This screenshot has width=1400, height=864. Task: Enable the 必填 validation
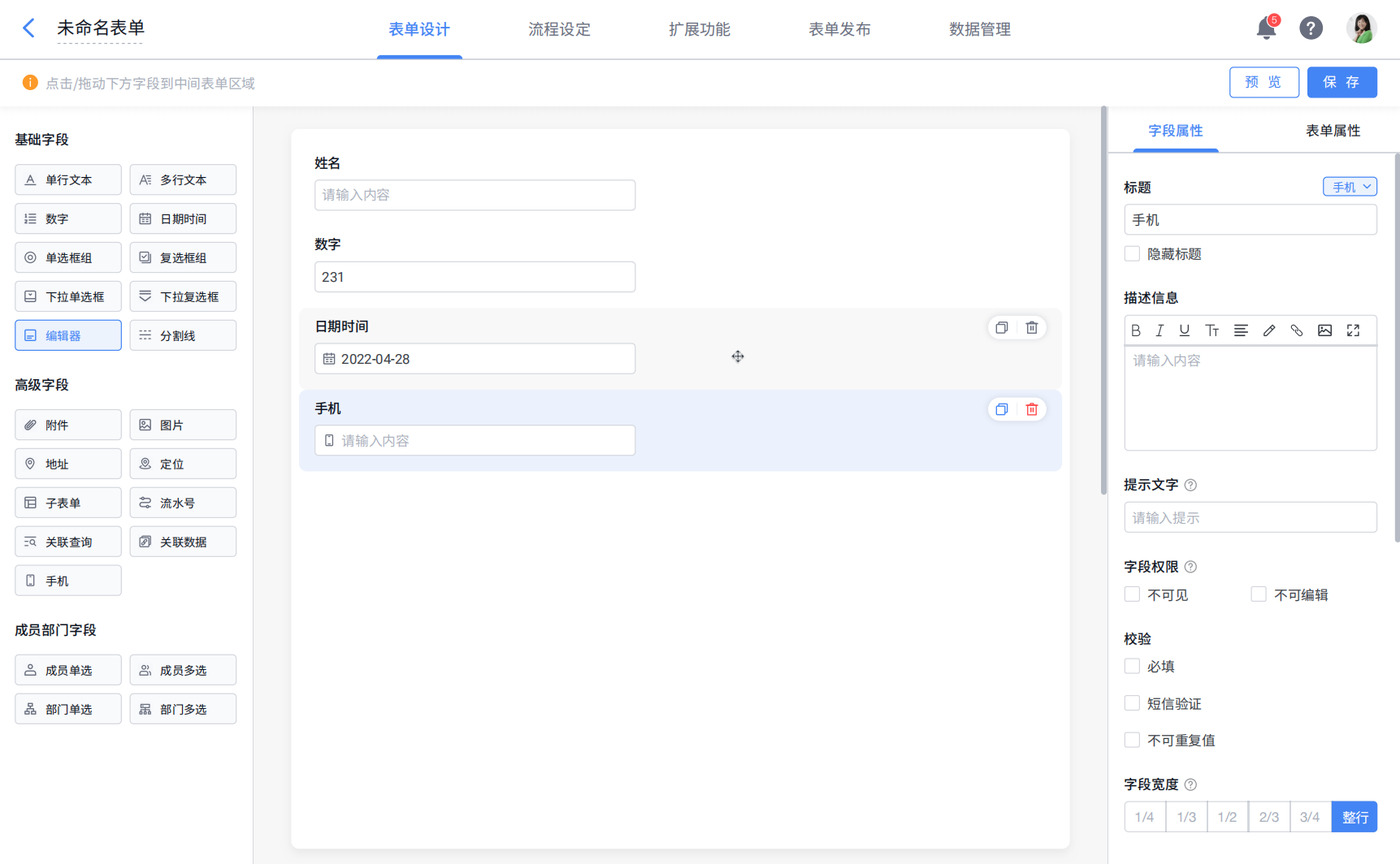[x=1133, y=666]
